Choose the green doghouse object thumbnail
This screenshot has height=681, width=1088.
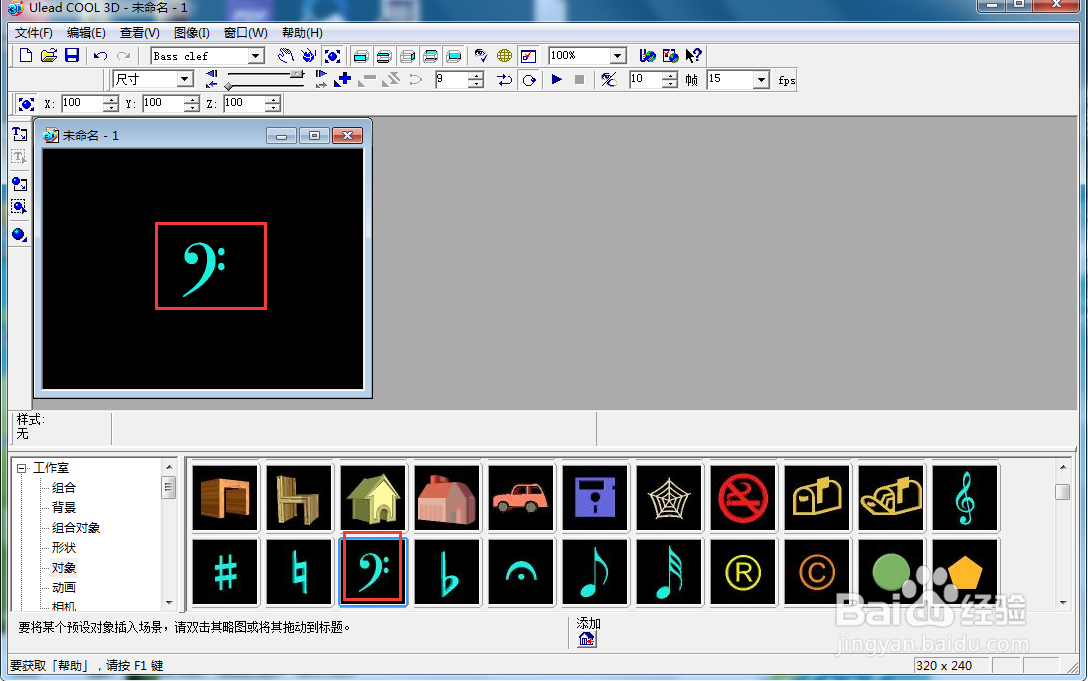pos(373,498)
